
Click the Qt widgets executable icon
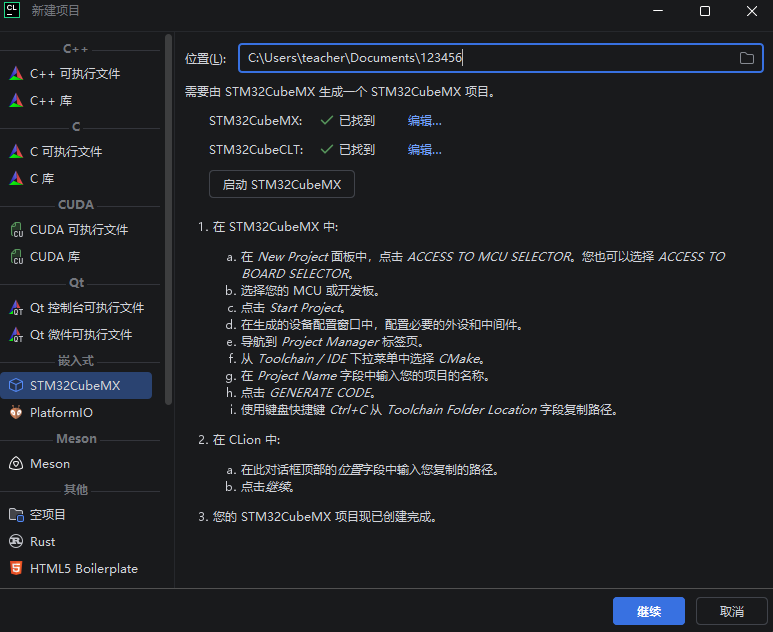[16, 335]
